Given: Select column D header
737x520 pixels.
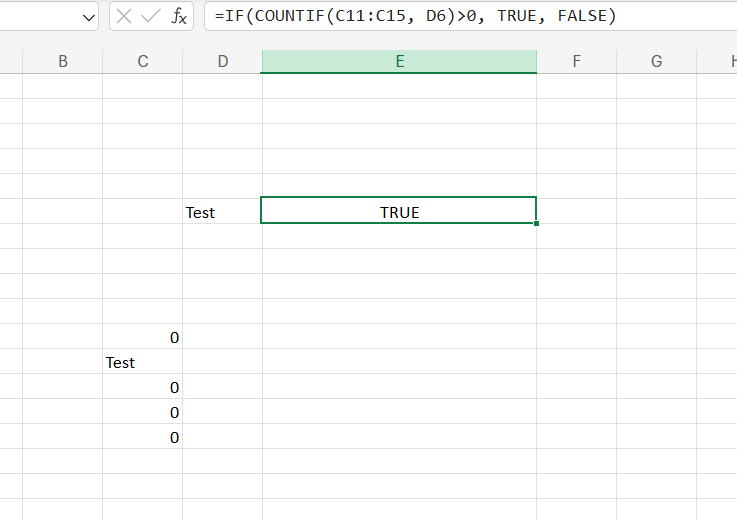Looking at the screenshot, I should click(x=222, y=61).
